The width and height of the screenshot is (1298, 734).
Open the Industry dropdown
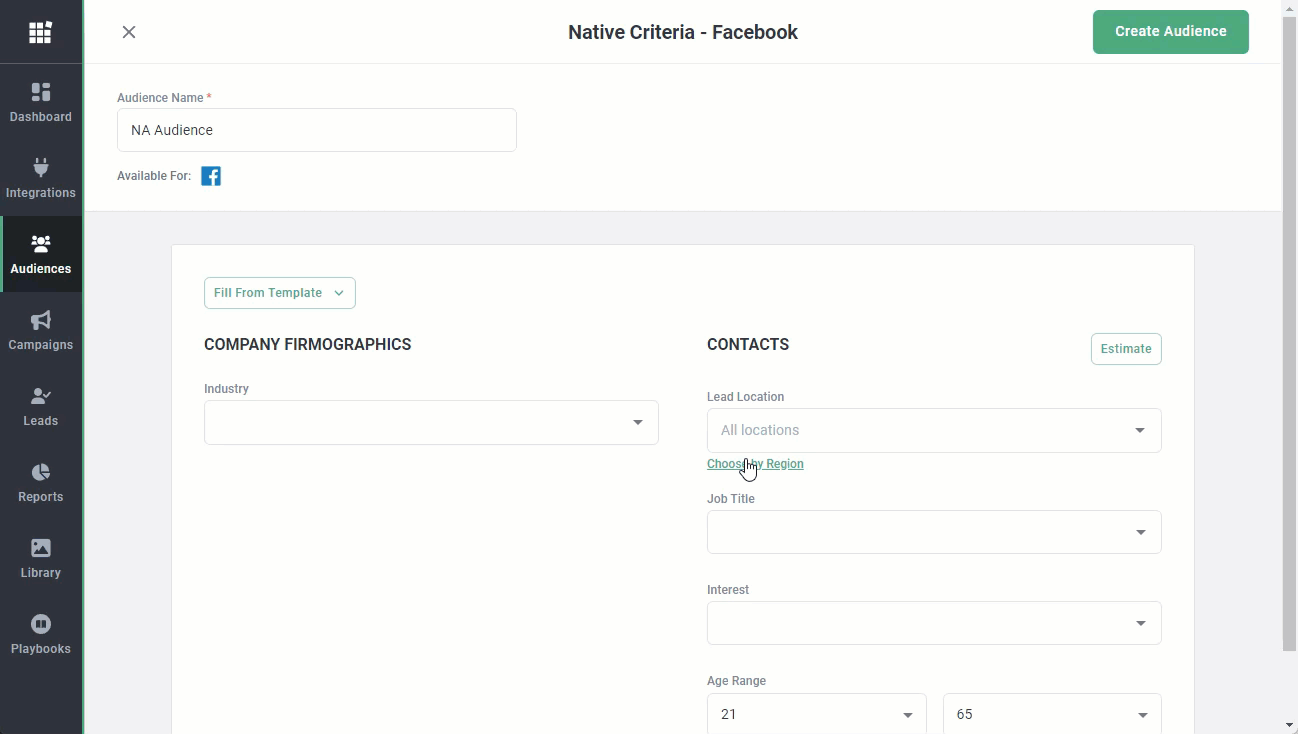431,423
